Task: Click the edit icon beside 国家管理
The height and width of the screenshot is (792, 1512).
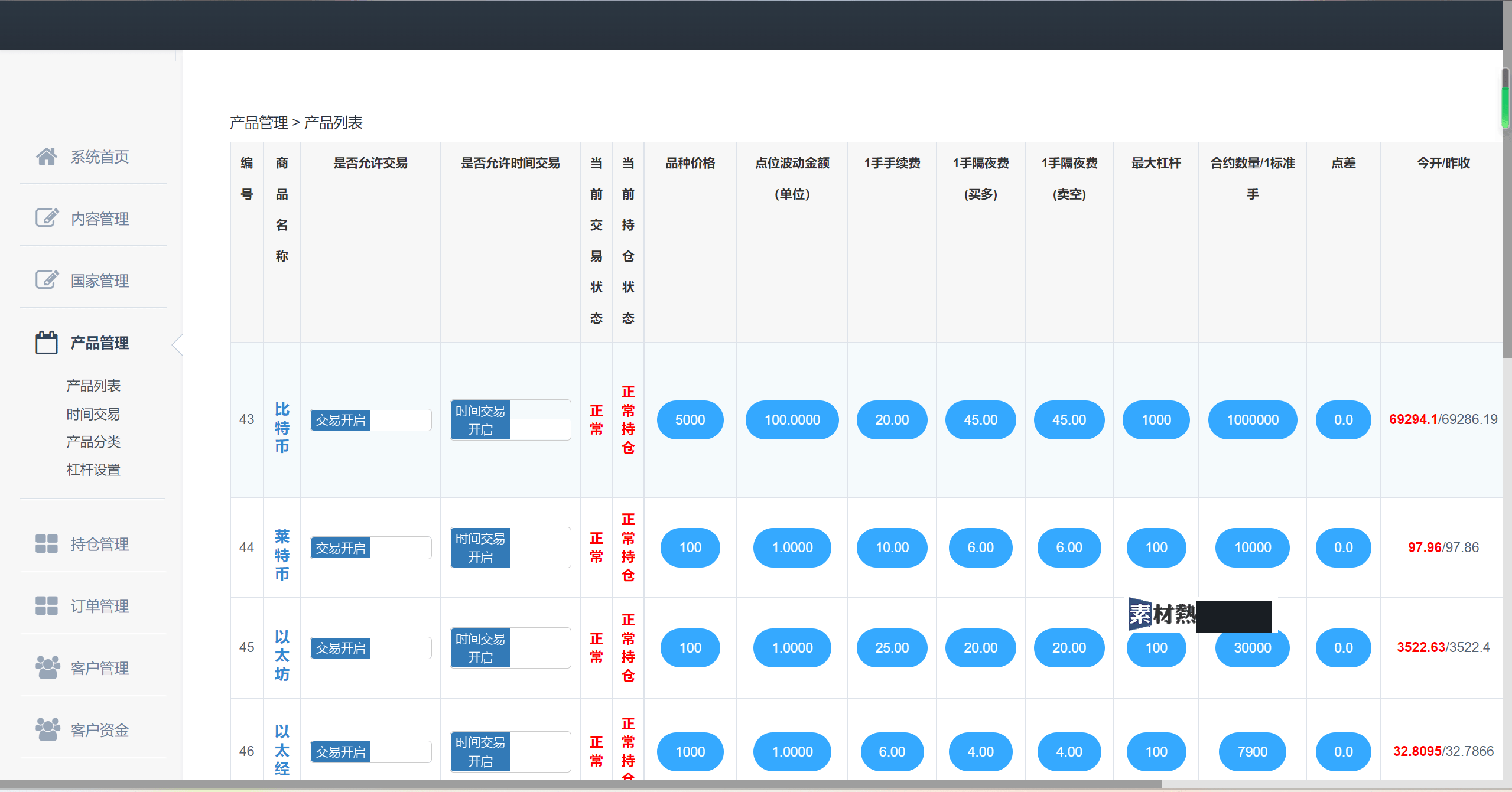Action: (47, 280)
